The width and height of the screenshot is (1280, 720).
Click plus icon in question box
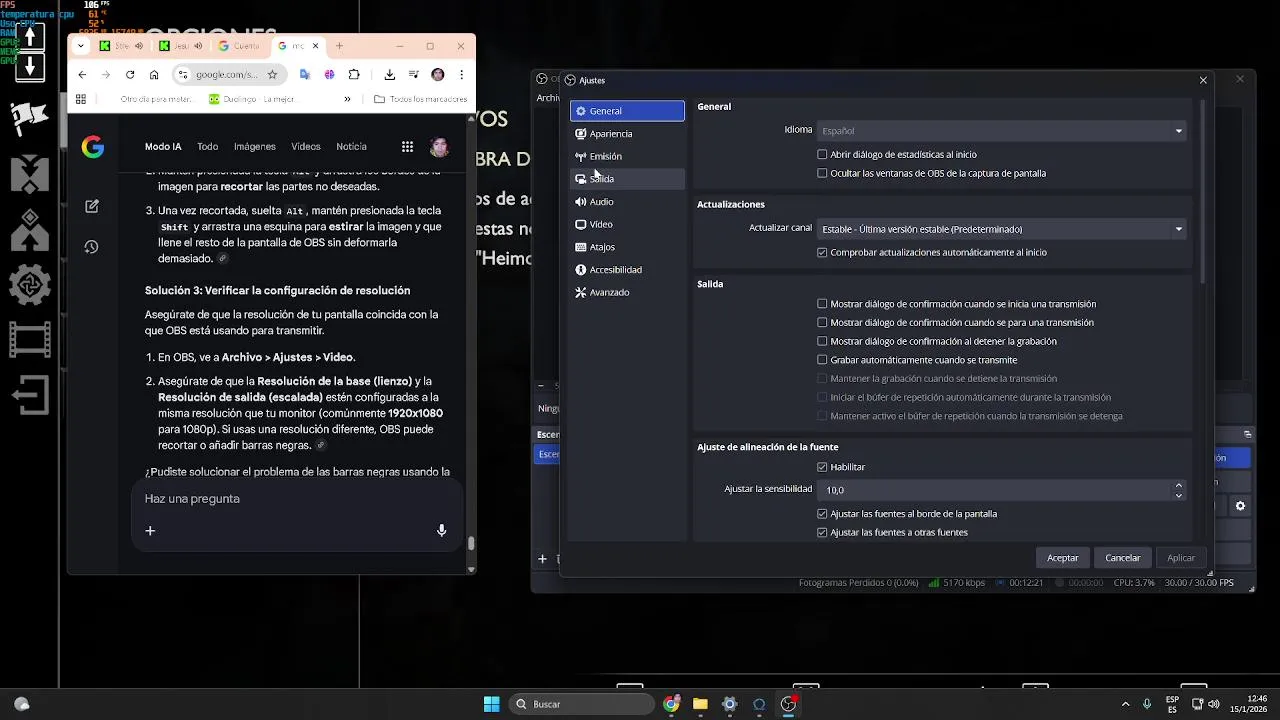150,531
